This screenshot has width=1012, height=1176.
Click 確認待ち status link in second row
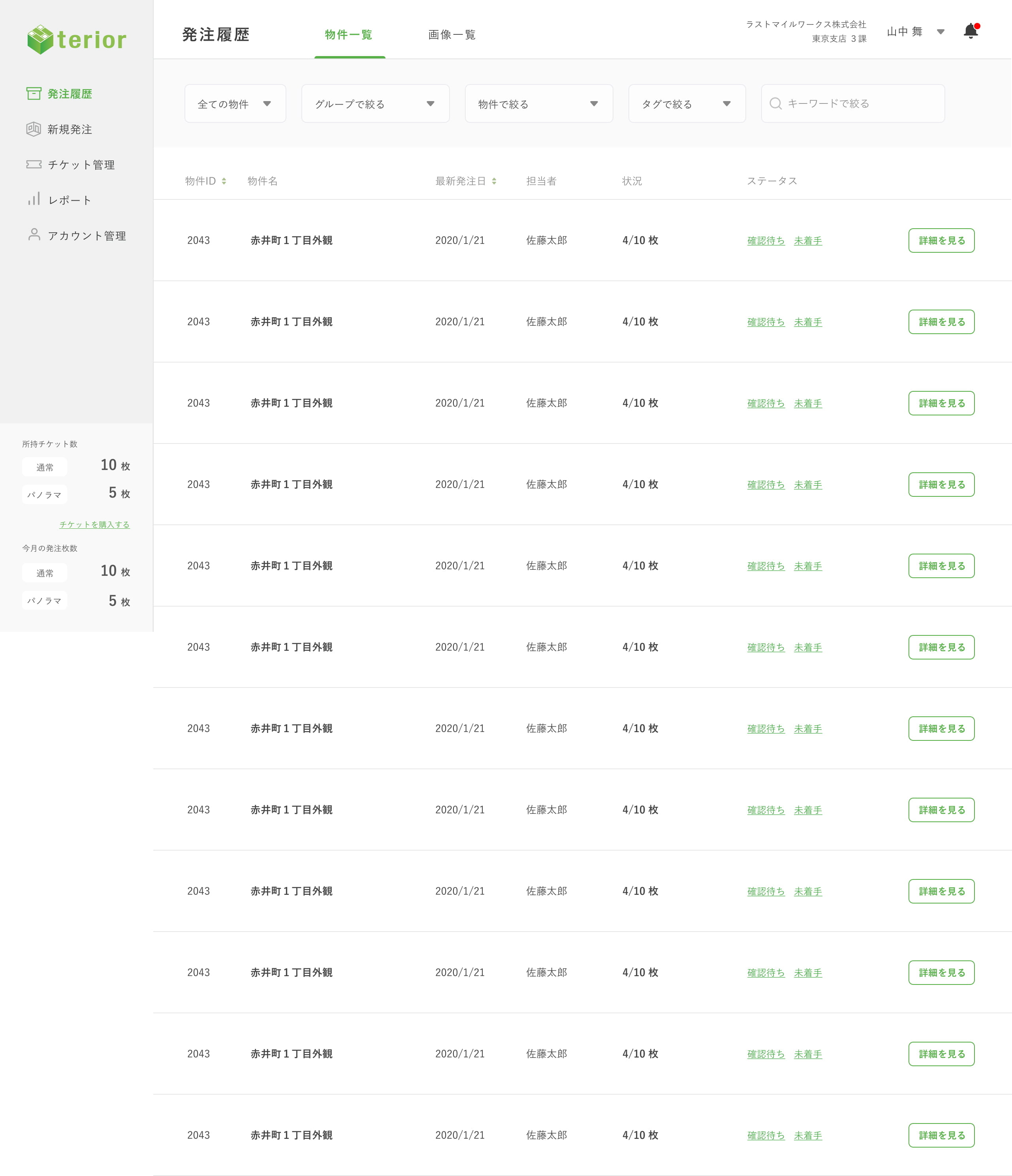(x=766, y=322)
